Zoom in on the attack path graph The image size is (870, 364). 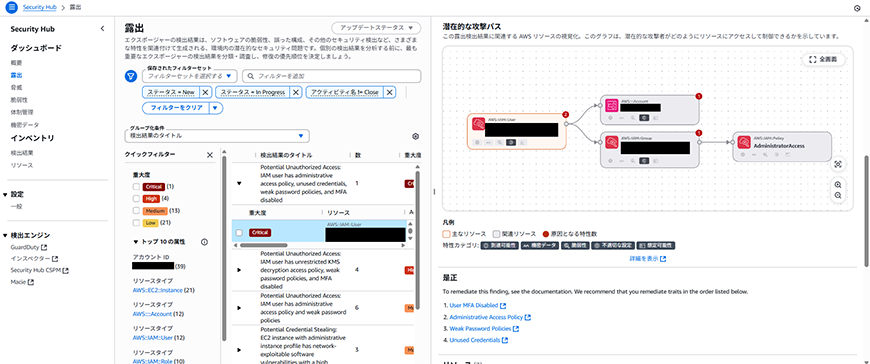(838, 185)
